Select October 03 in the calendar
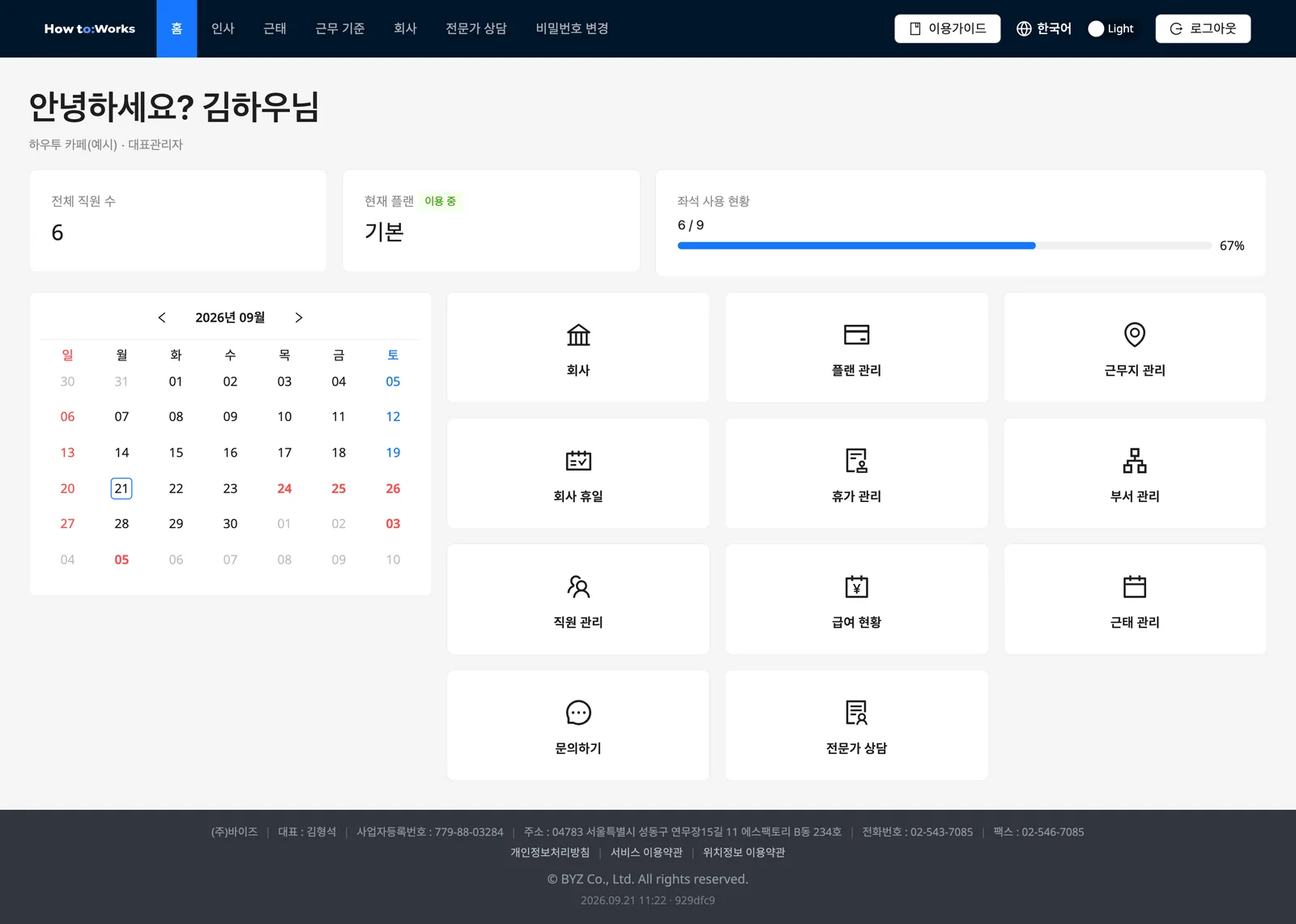This screenshot has height=924, width=1296. pos(393,524)
